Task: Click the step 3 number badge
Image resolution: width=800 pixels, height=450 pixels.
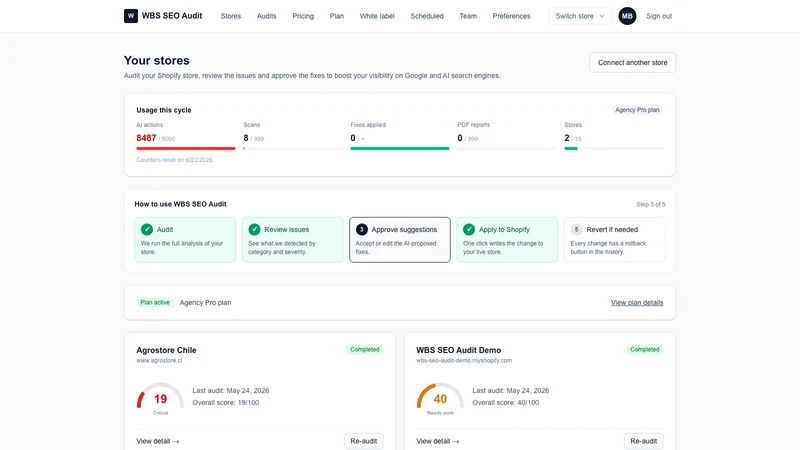Action: click(x=362, y=230)
